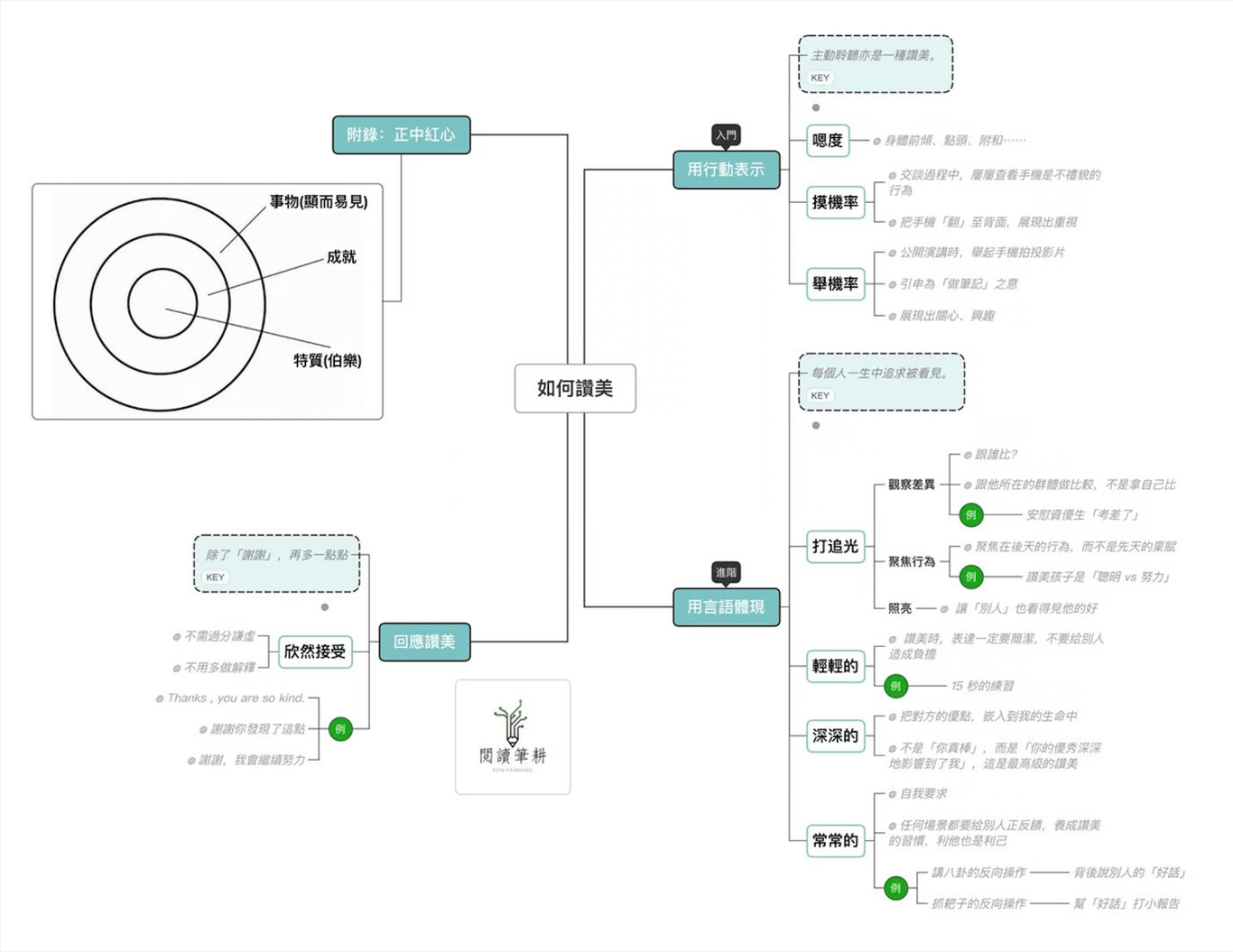The width and height of the screenshot is (1233, 952).
Task: Click the KEY tag under 除了「謝謝」
Action: click(215, 578)
